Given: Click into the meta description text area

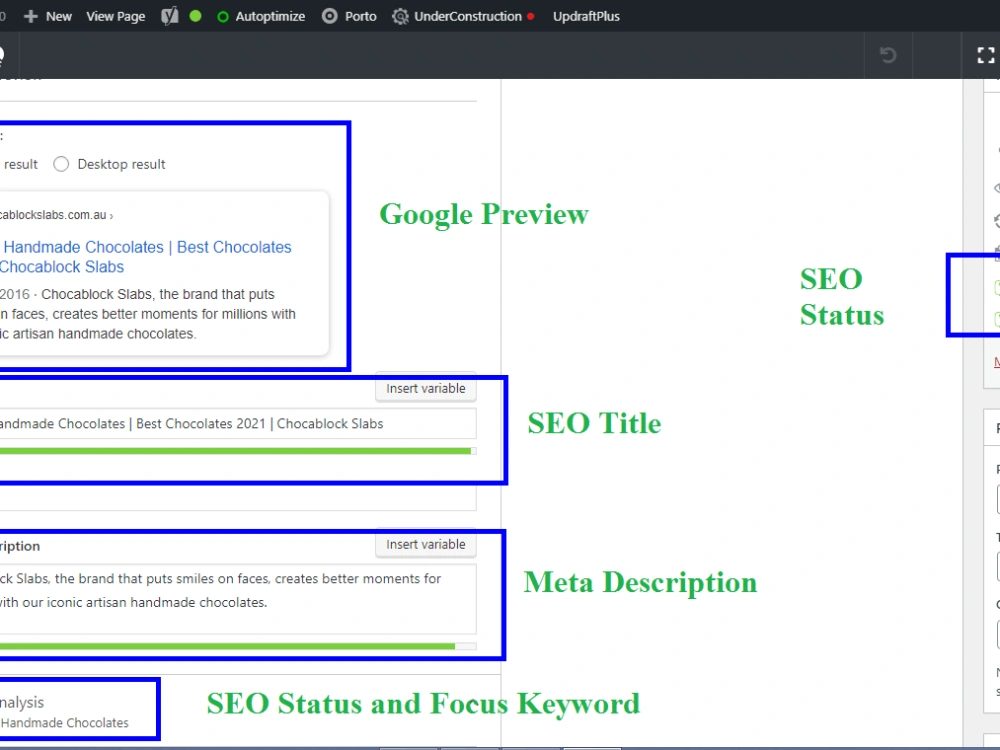Looking at the screenshot, I should click(238, 599).
